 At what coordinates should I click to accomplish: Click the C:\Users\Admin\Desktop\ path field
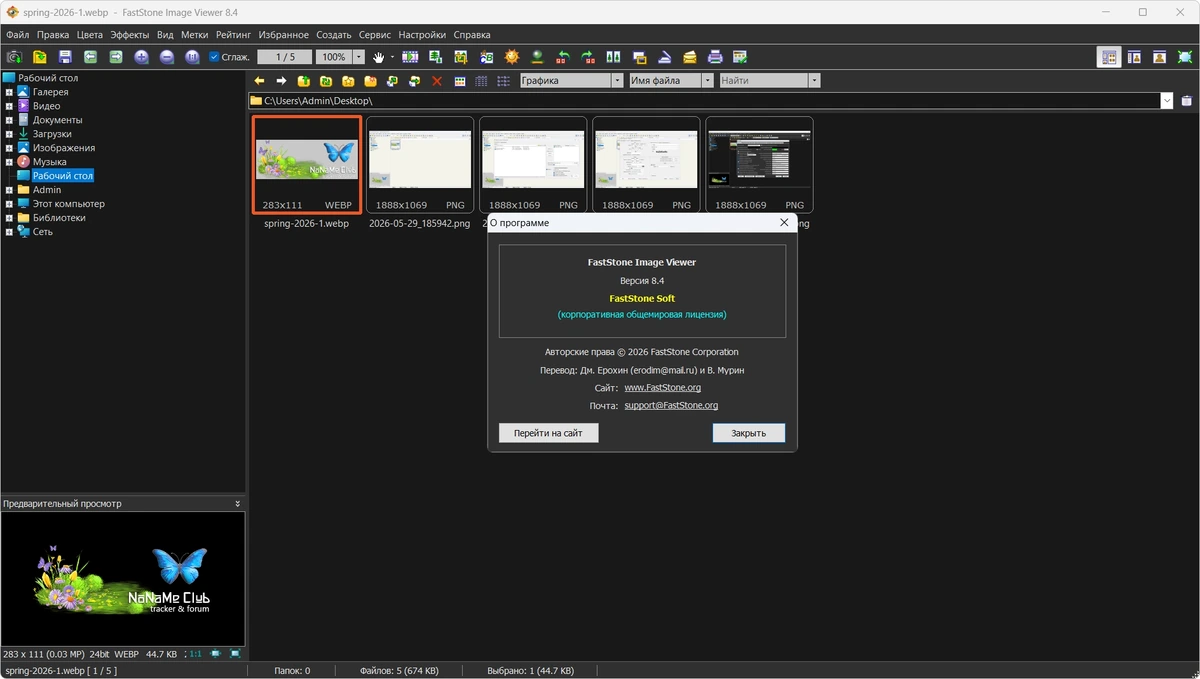tap(705, 101)
